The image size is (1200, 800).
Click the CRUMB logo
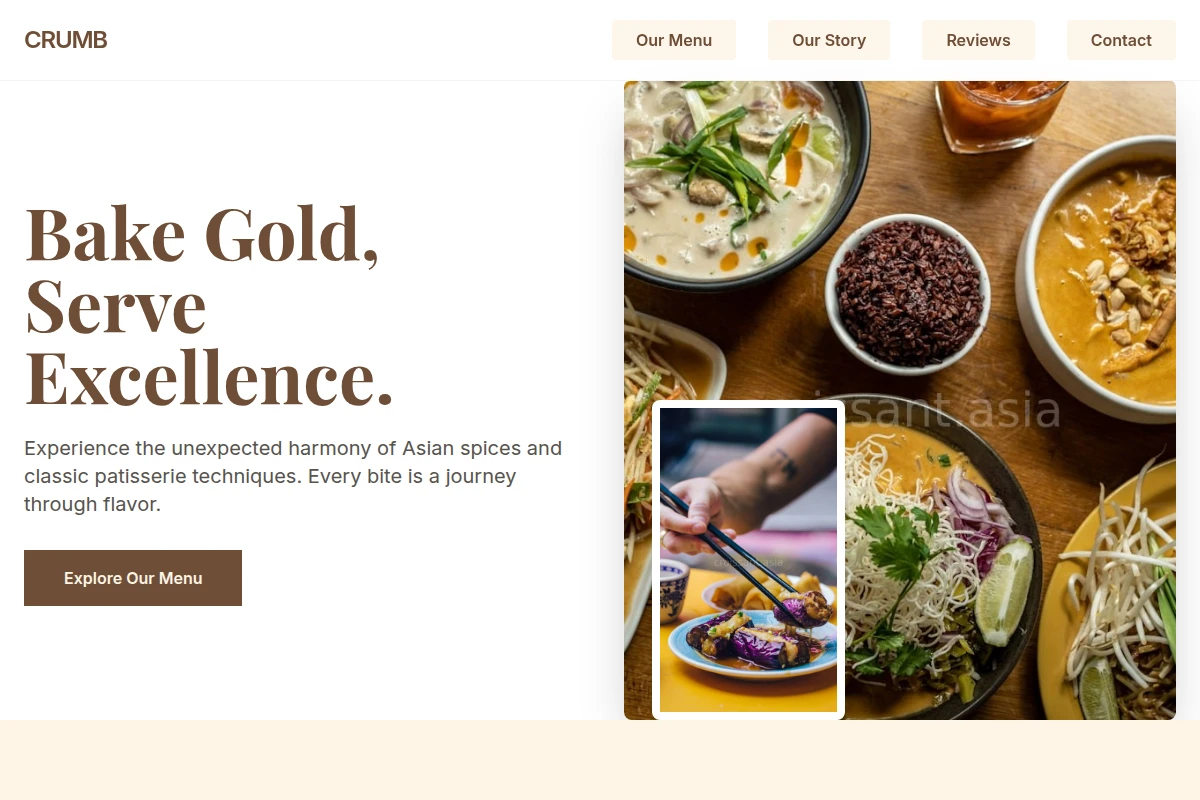point(66,40)
